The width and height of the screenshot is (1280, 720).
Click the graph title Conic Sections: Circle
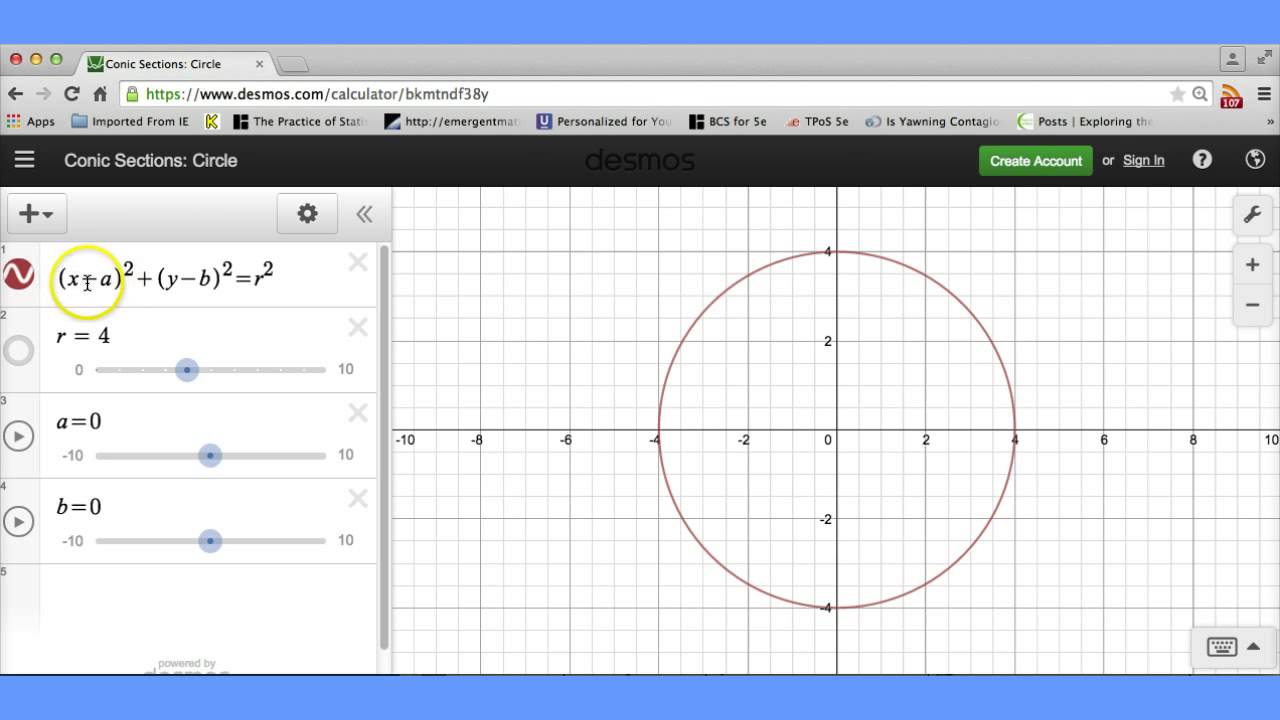(151, 160)
